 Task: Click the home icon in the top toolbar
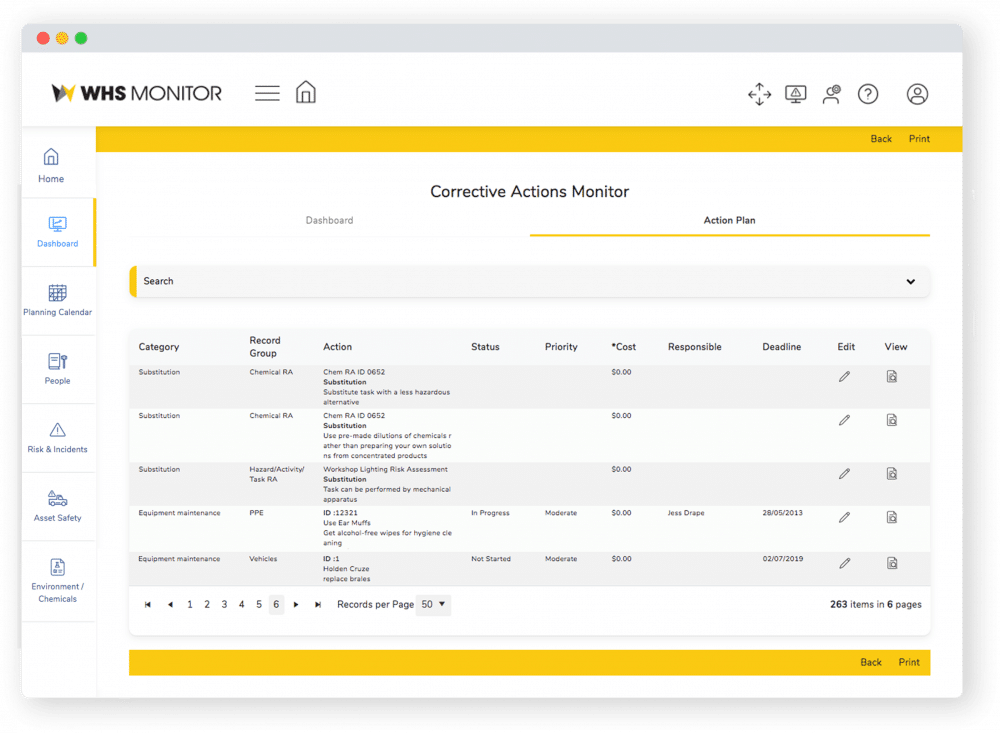click(306, 91)
